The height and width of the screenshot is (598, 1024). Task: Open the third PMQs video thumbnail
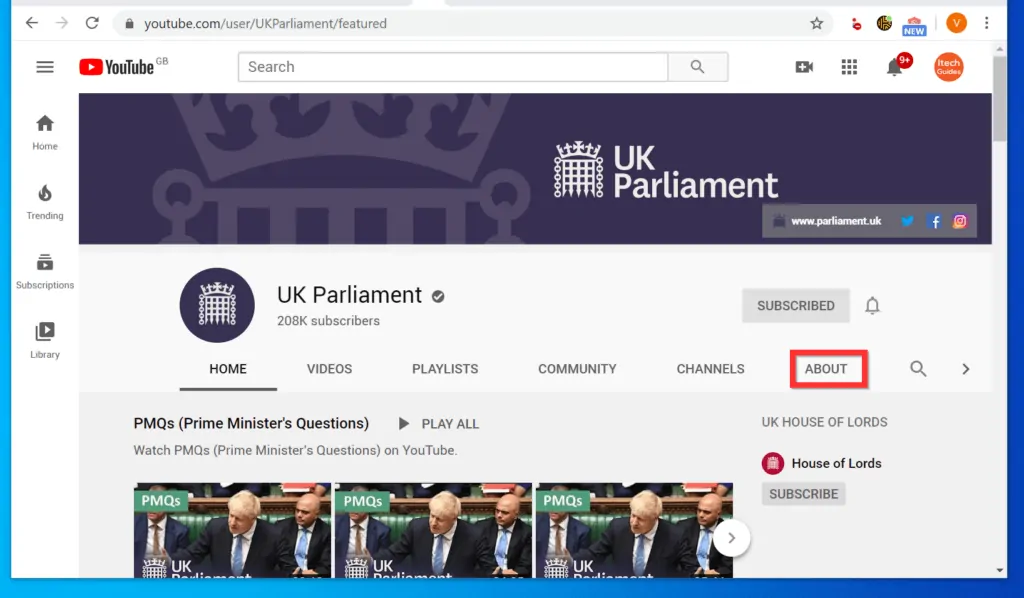click(634, 530)
